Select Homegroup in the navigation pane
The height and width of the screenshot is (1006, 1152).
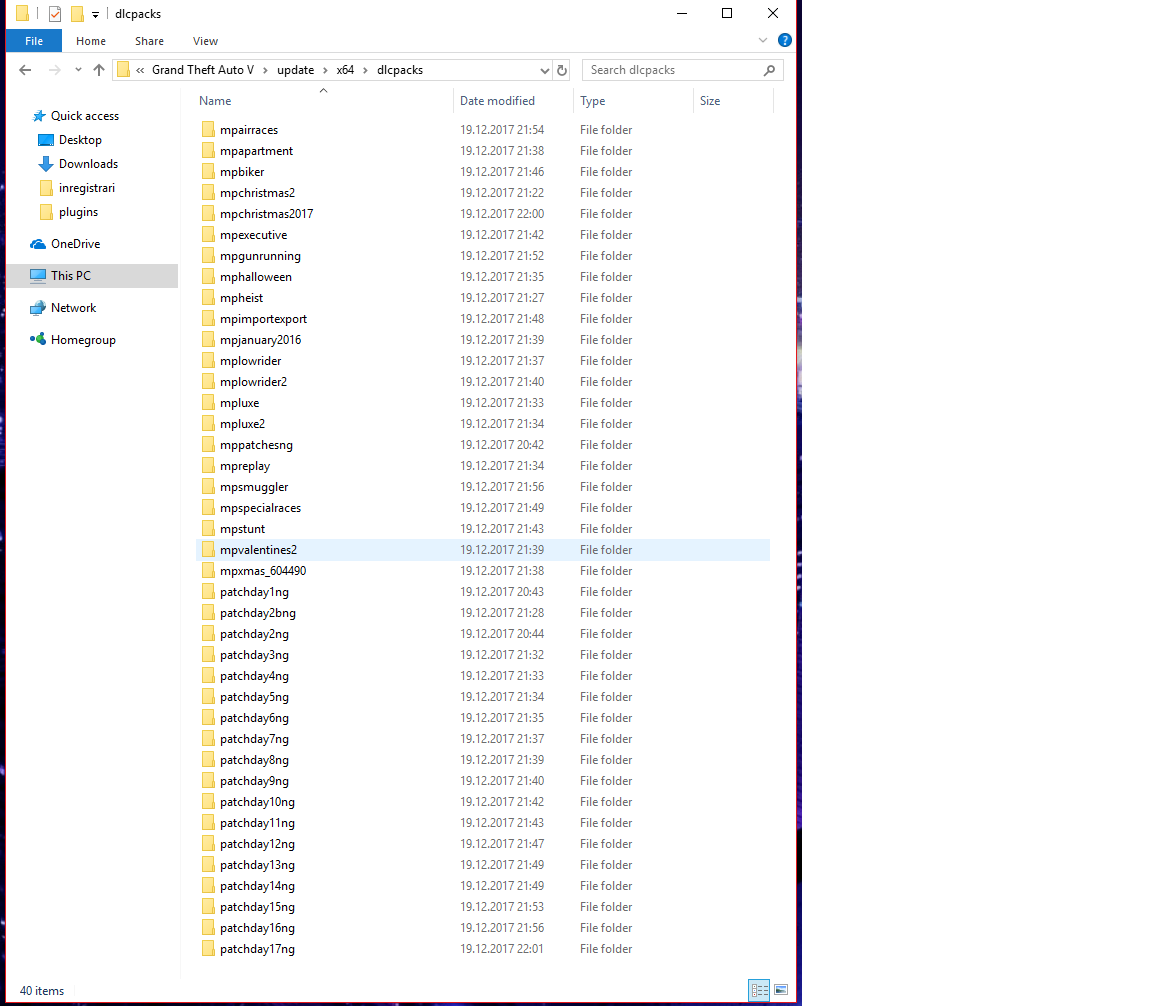pyautogui.click(x=83, y=340)
